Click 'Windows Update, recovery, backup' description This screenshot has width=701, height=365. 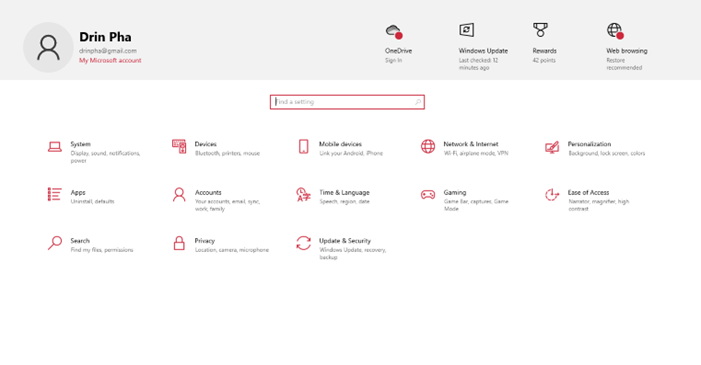[352, 254]
